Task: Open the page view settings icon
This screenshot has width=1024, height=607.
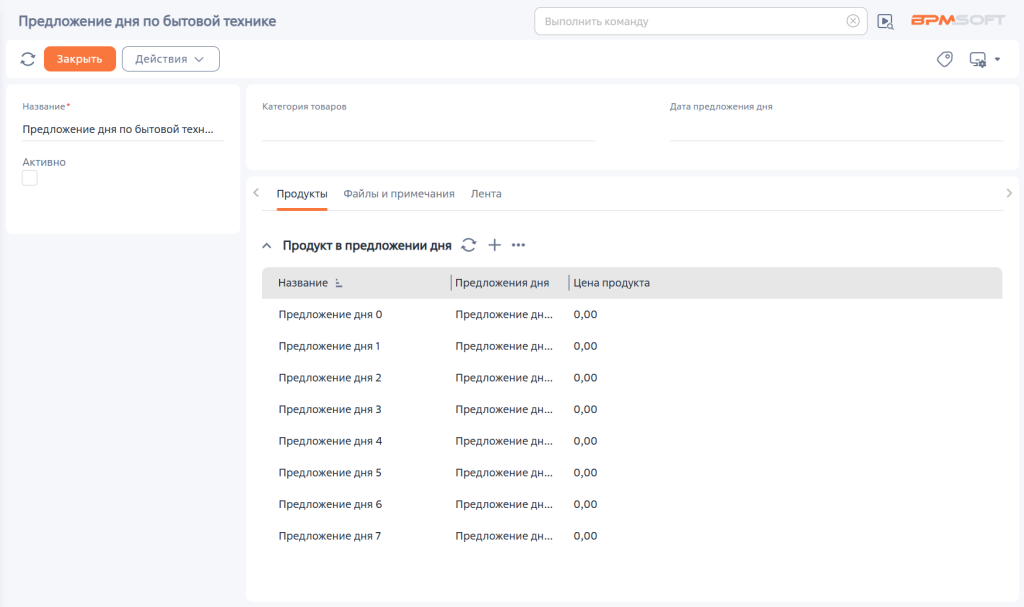Action: click(x=983, y=59)
